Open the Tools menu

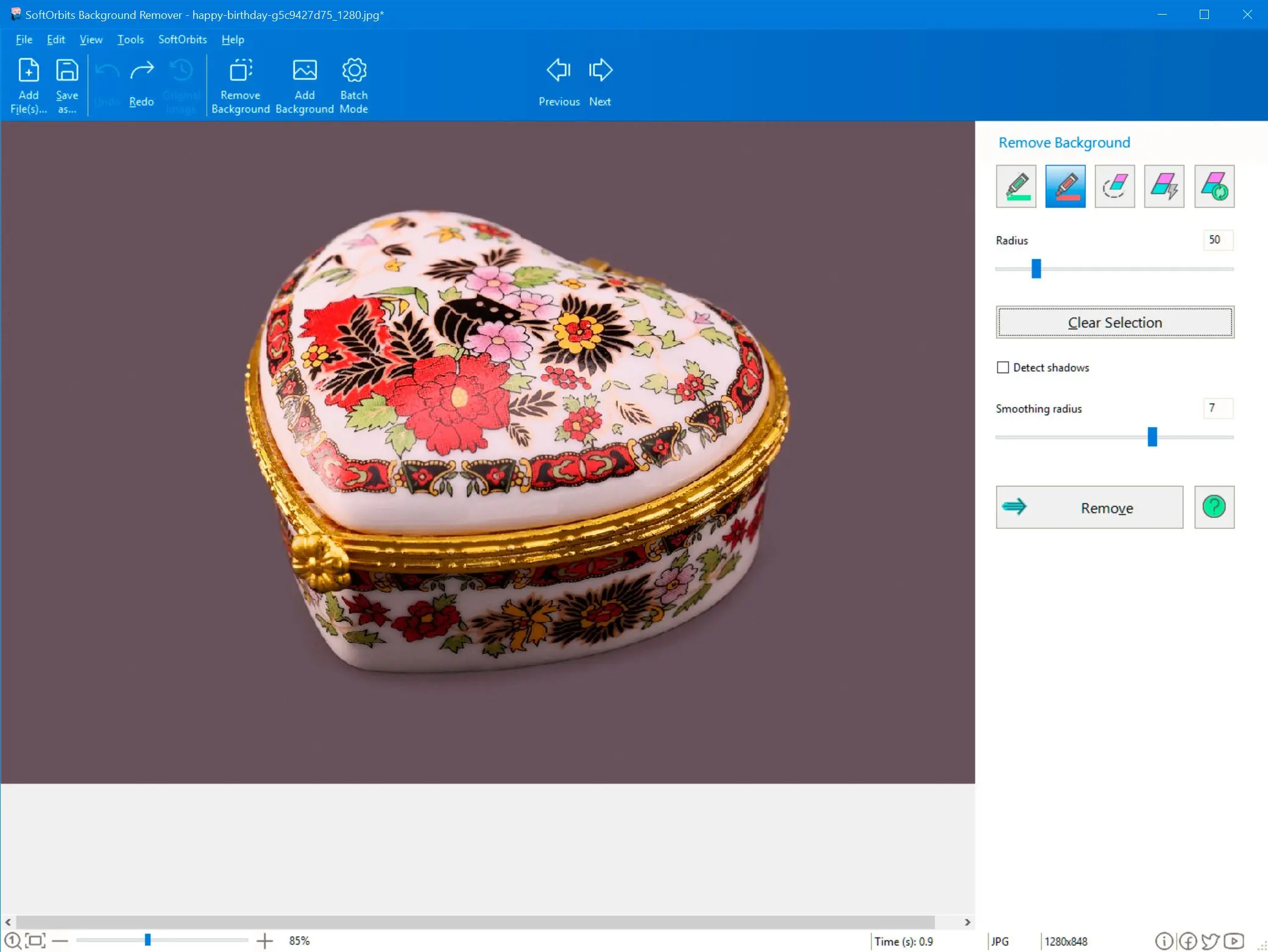(131, 39)
